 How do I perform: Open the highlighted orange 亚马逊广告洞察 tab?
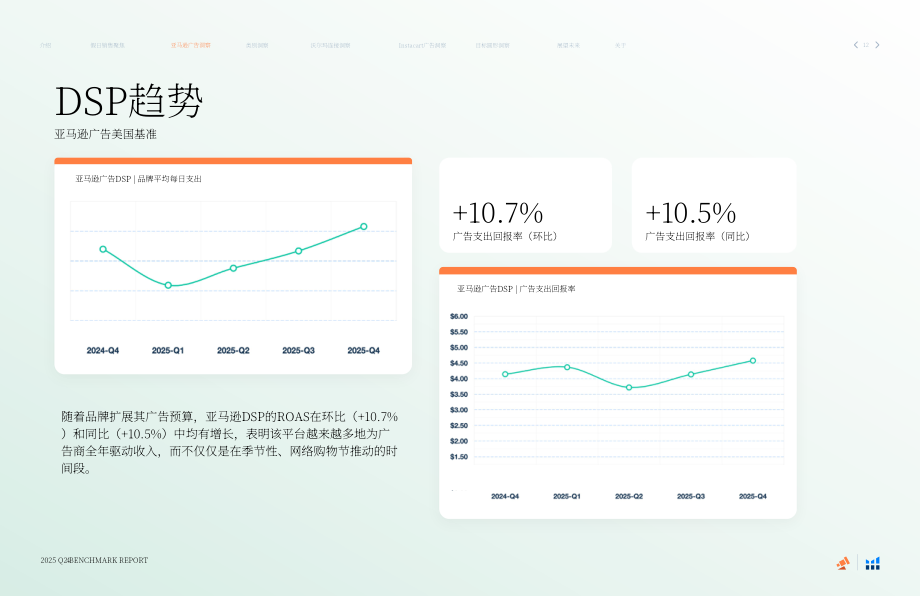[191, 45]
